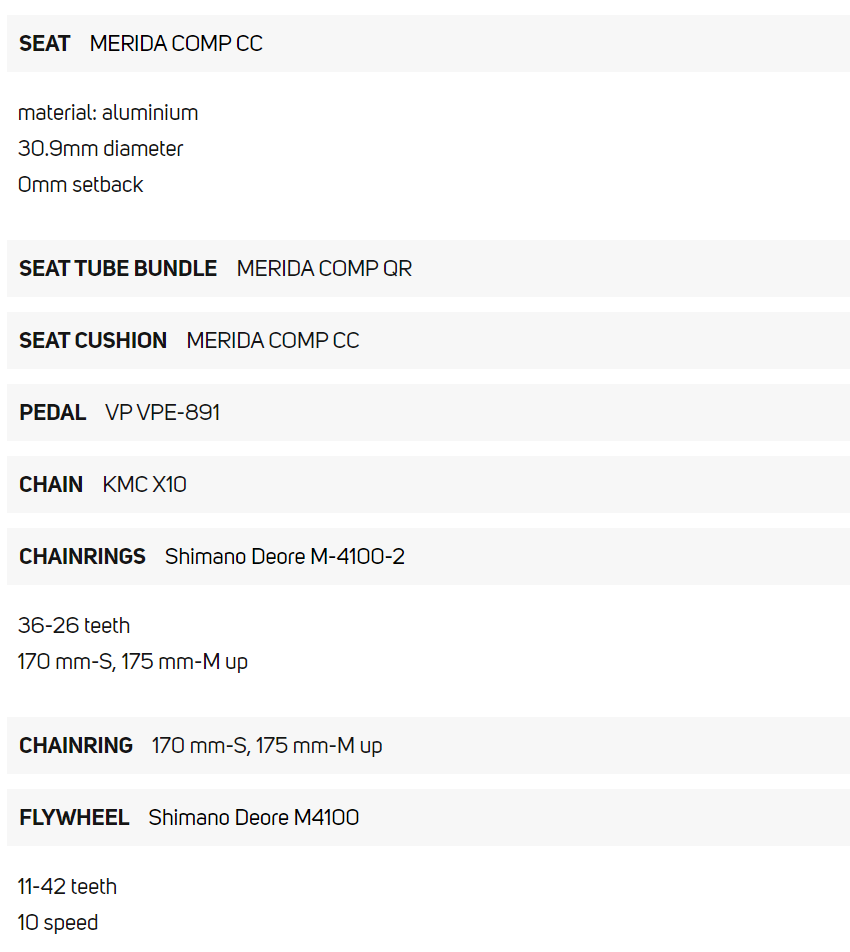Click the SEAT TUBE BUNDLE heading

[x=118, y=269]
